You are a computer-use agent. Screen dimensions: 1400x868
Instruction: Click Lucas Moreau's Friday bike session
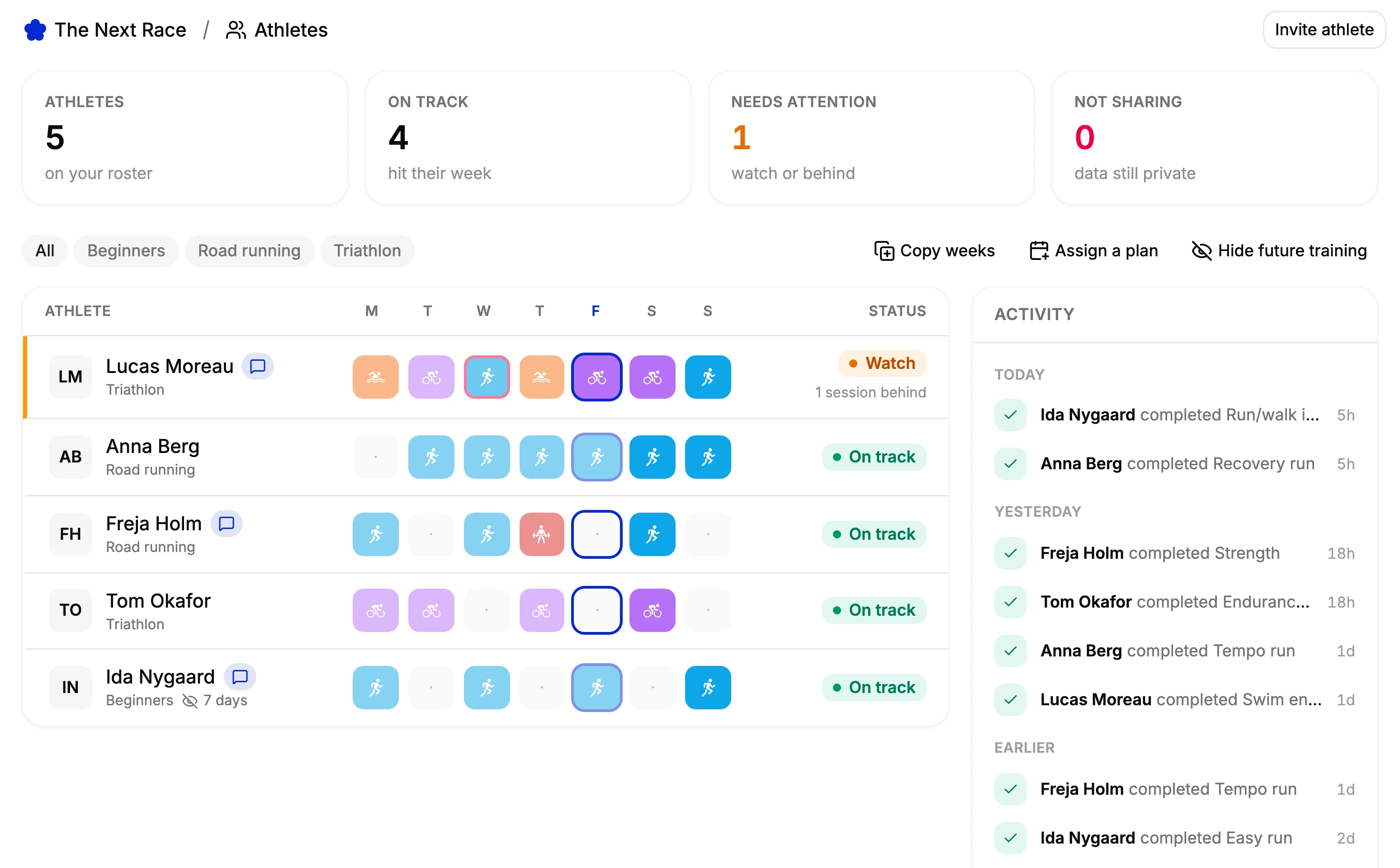pos(596,377)
